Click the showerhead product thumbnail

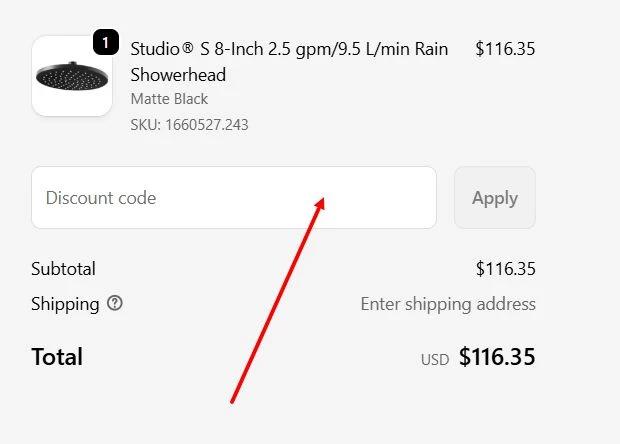pyautogui.click(x=72, y=76)
